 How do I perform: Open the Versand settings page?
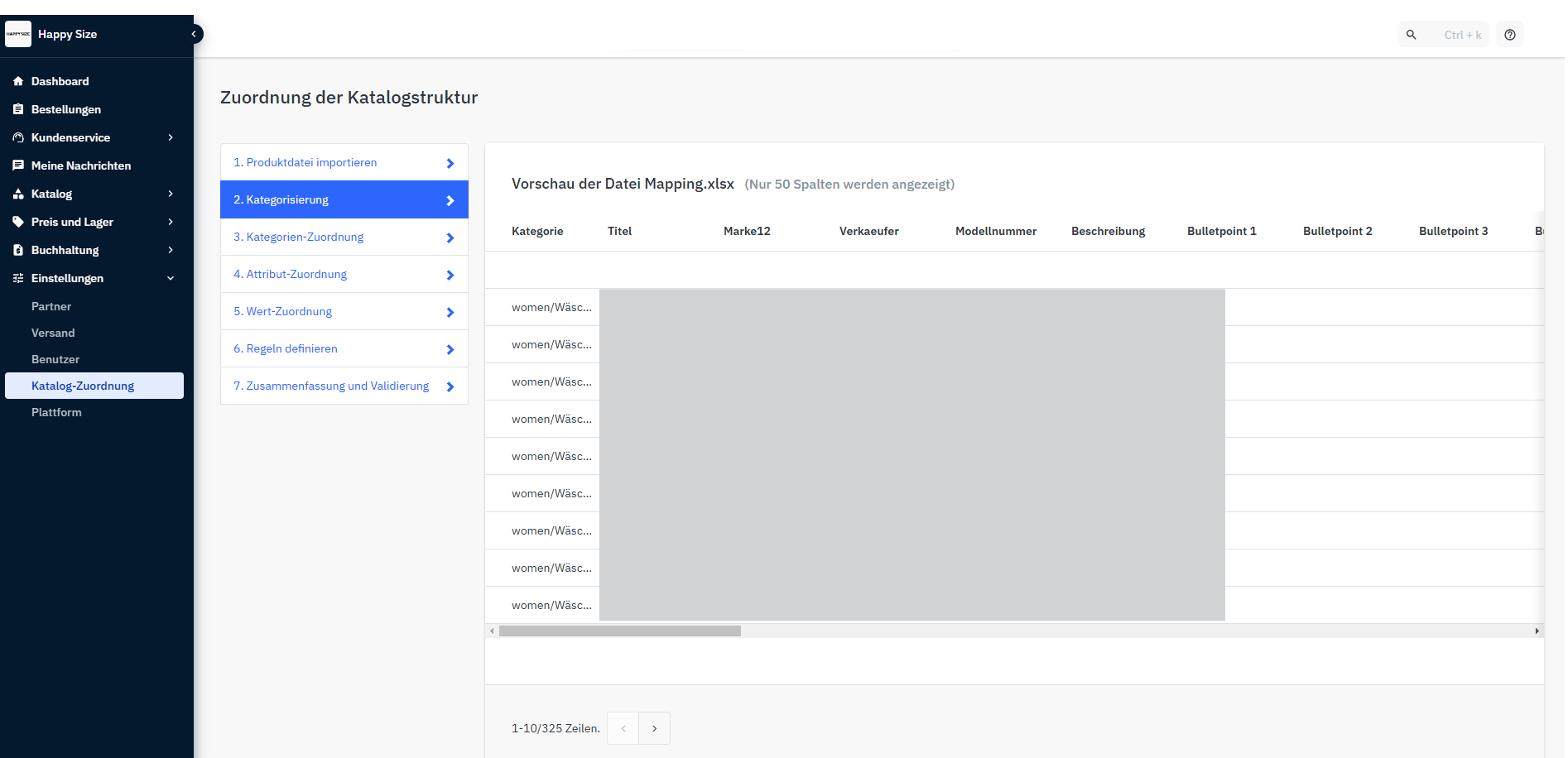[x=53, y=333]
